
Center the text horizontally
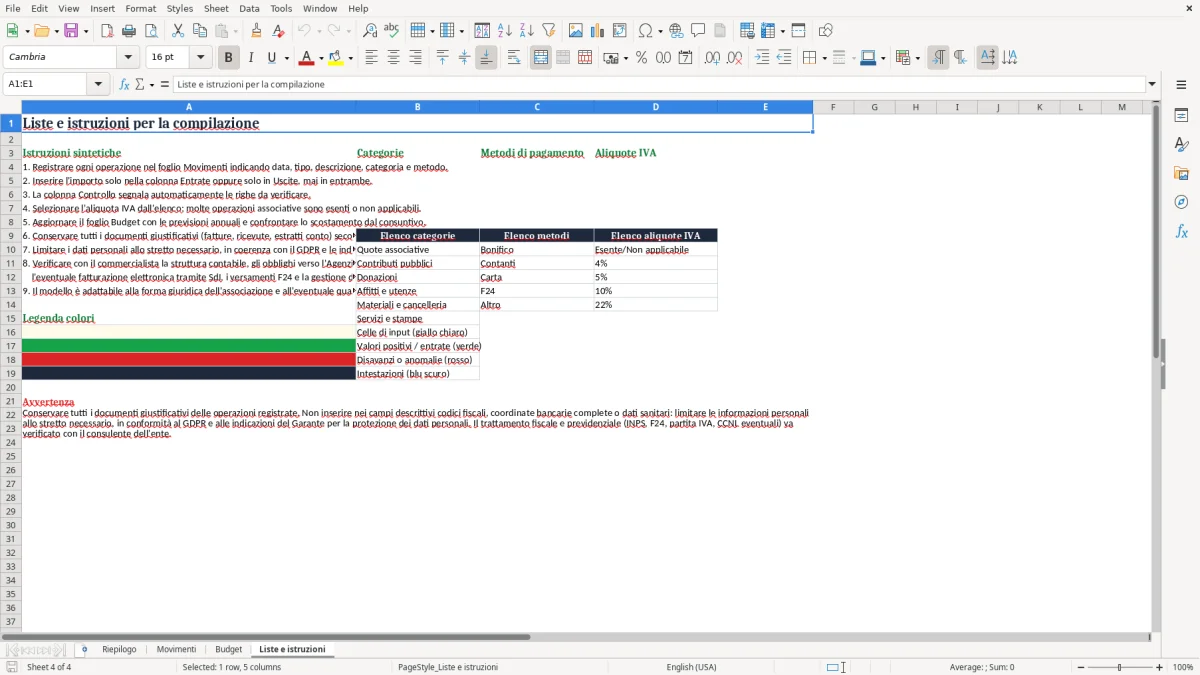394,58
